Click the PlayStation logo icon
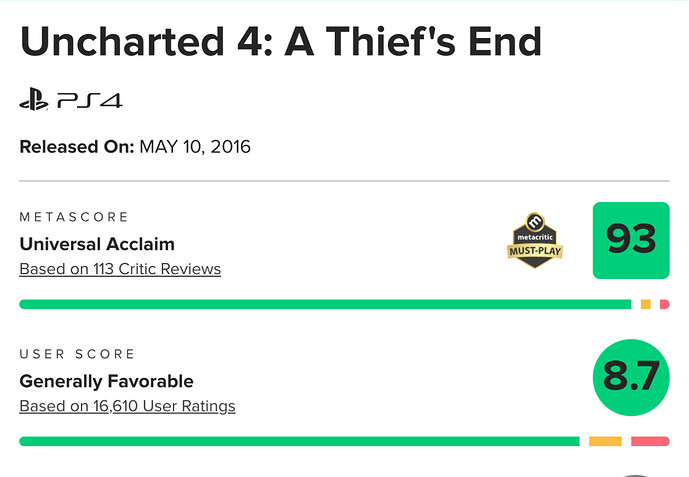The height and width of the screenshot is (477, 689). click(33, 100)
